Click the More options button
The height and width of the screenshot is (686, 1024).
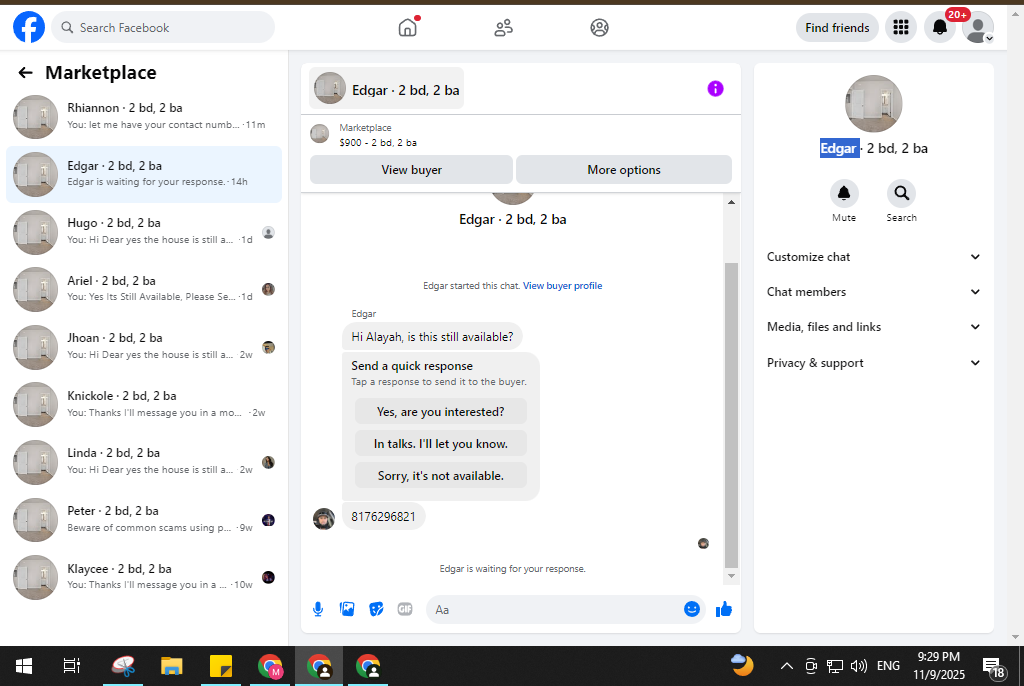pyautogui.click(x=624, y=170)
